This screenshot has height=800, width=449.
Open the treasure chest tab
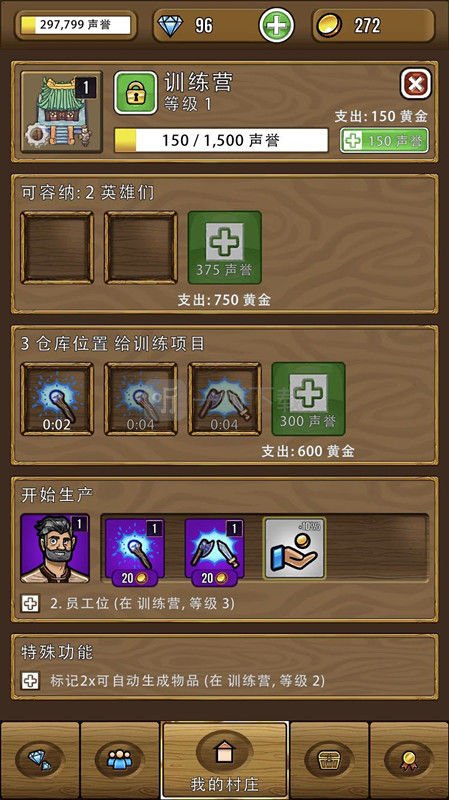click(329, 760)
